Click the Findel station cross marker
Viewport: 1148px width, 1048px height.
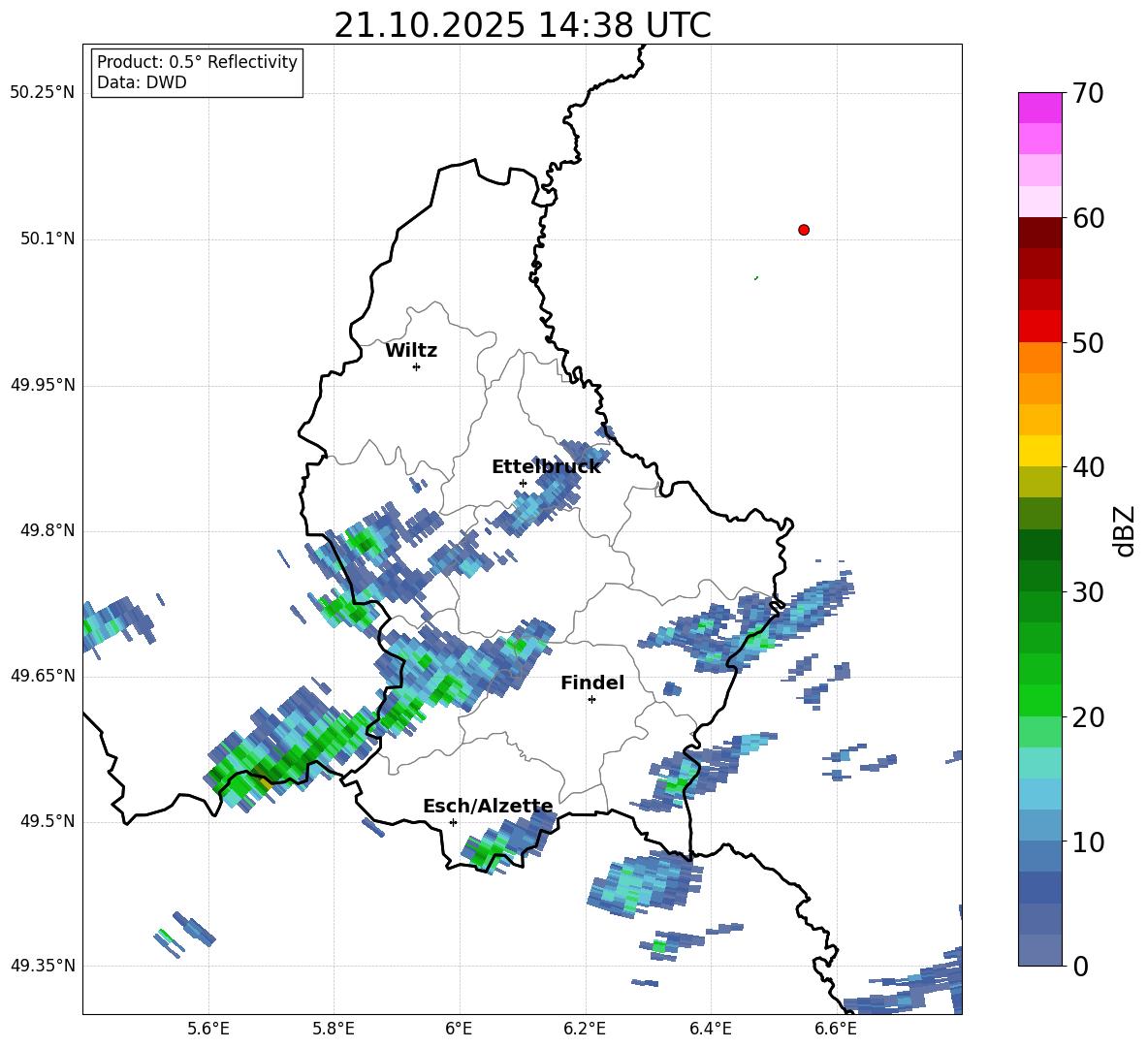point(591,700)
